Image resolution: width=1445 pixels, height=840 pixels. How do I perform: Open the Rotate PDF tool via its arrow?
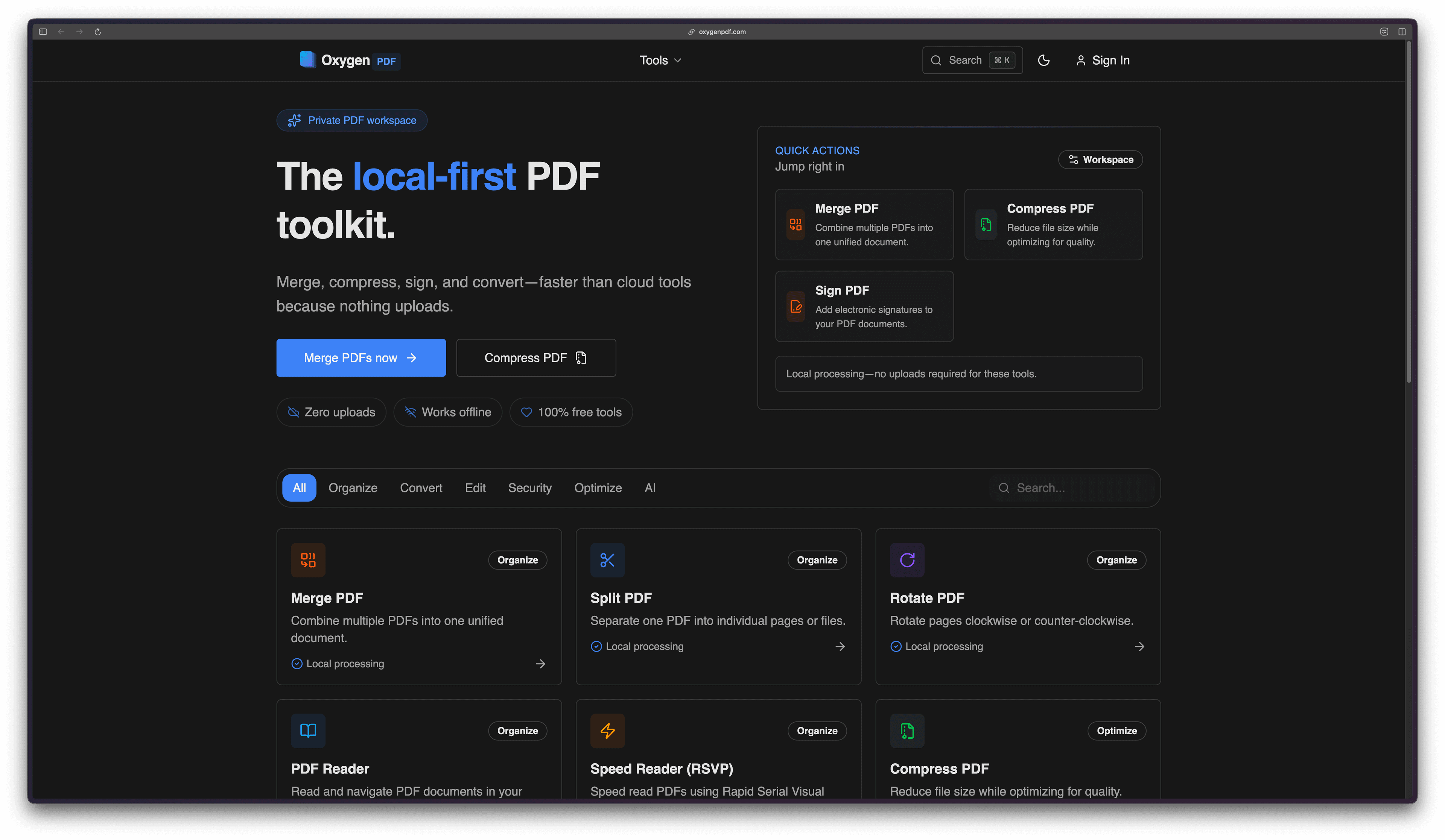click(1139, 646)
